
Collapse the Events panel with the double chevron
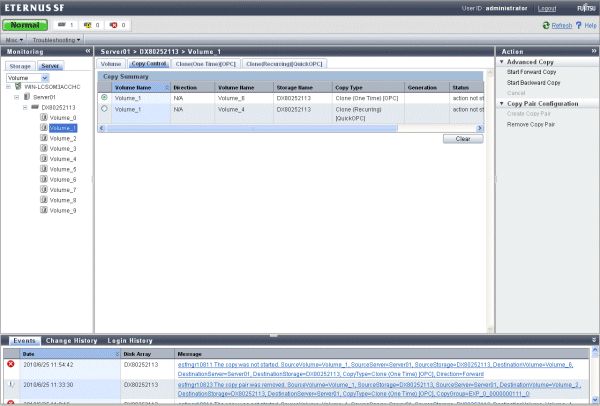594,340
